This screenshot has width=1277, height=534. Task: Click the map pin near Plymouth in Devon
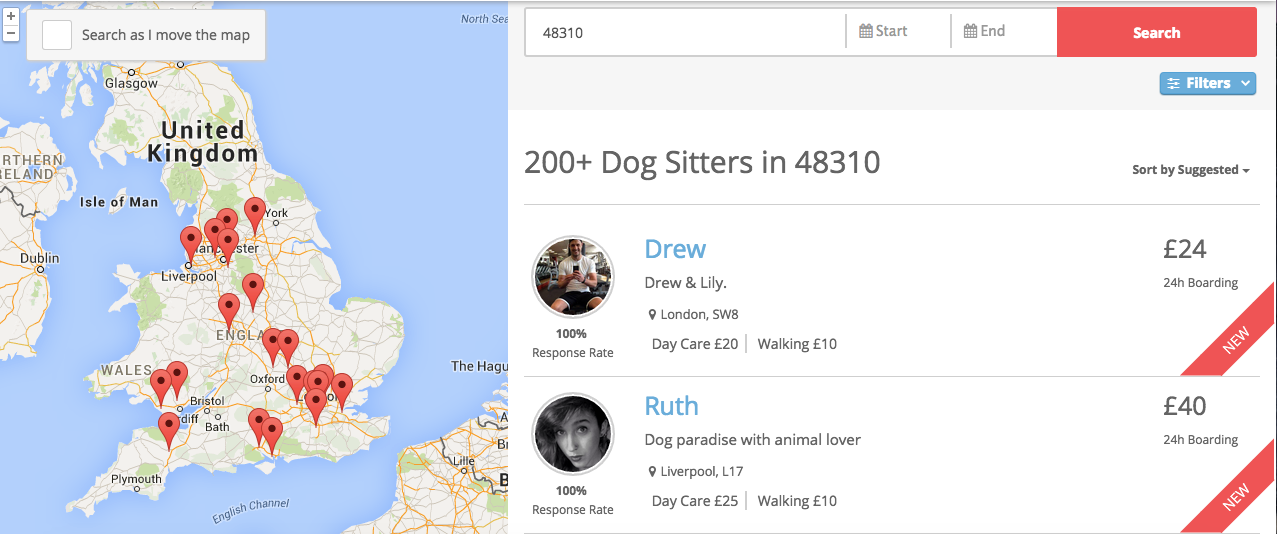coord(169,431)
